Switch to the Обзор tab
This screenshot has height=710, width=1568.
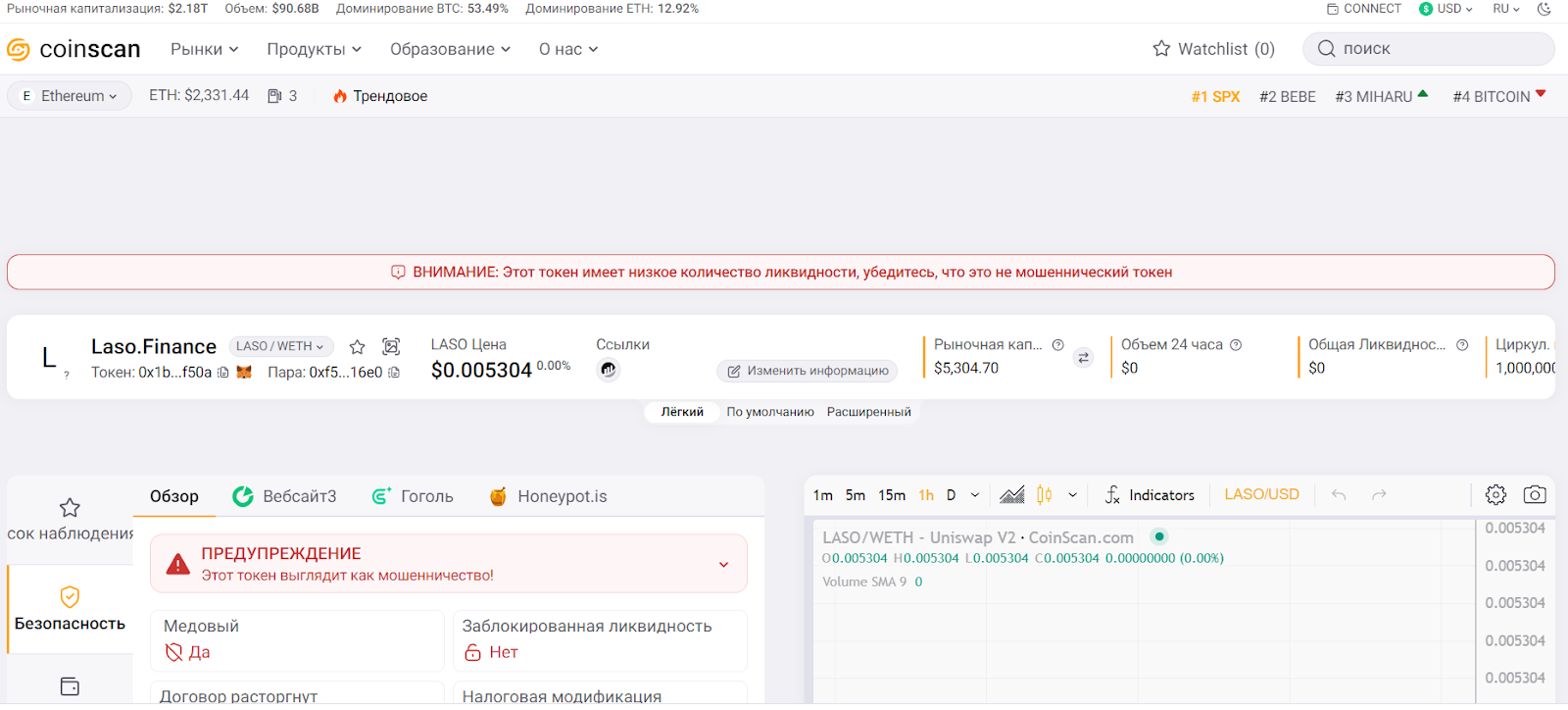[x=174, y=496]
